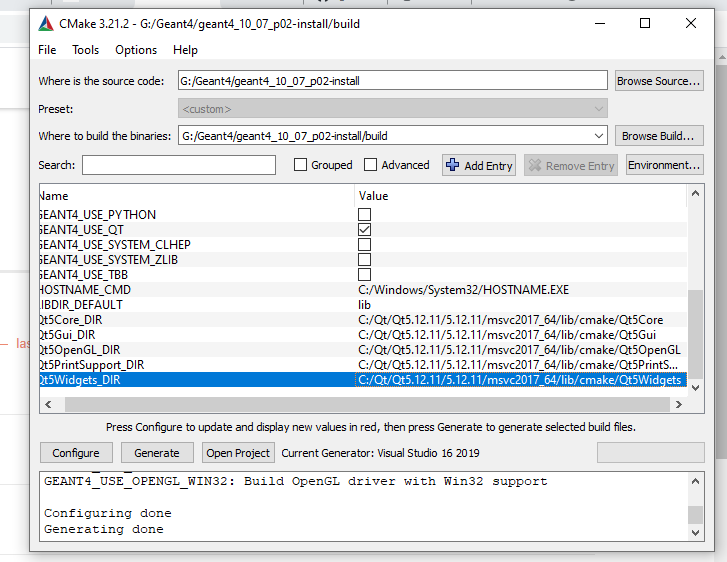Click the Value column header
The image size is (727, 562).
(521, 196)
